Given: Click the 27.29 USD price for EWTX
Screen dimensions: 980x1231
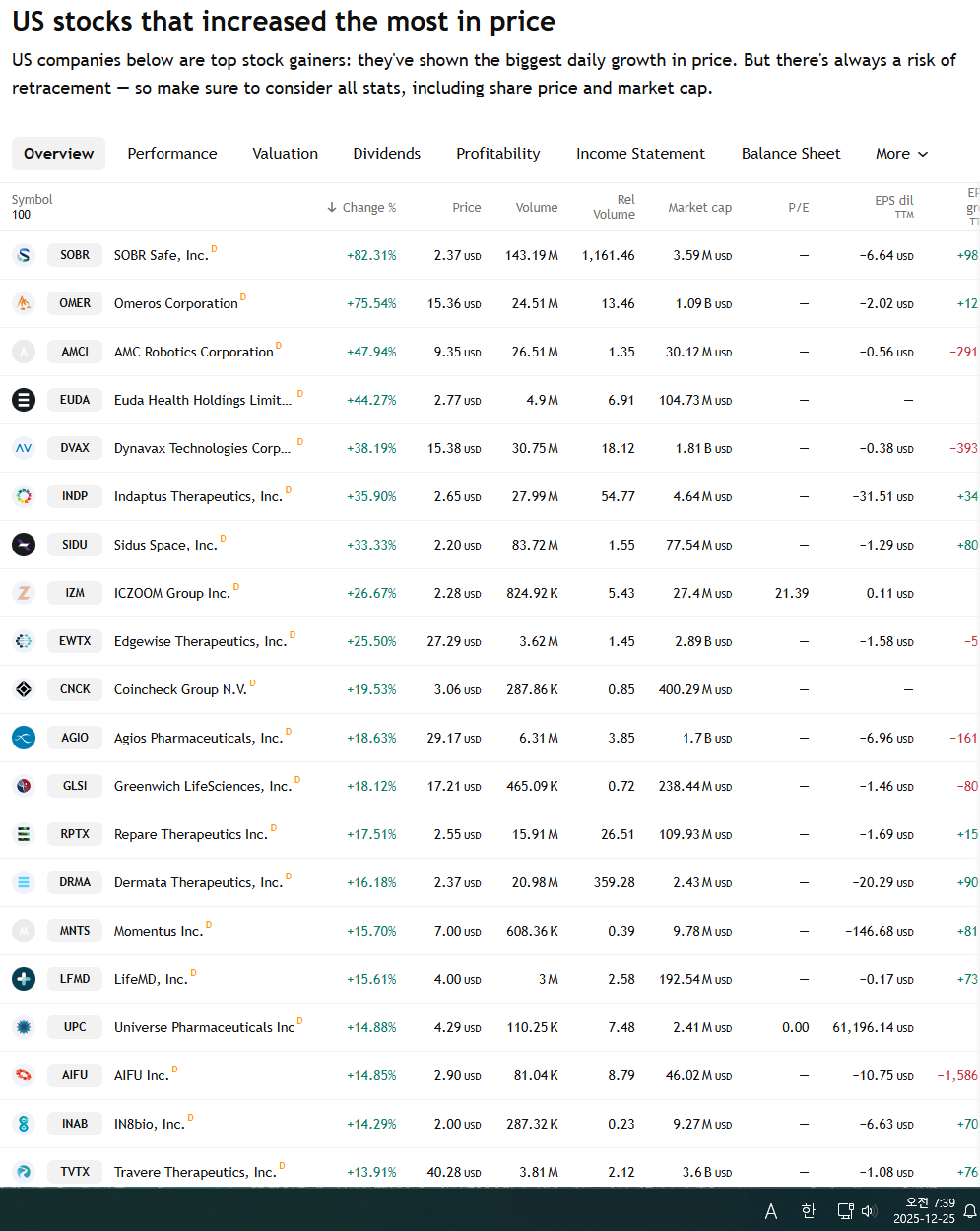Looking at the screenshot, I should pos(454,641).
